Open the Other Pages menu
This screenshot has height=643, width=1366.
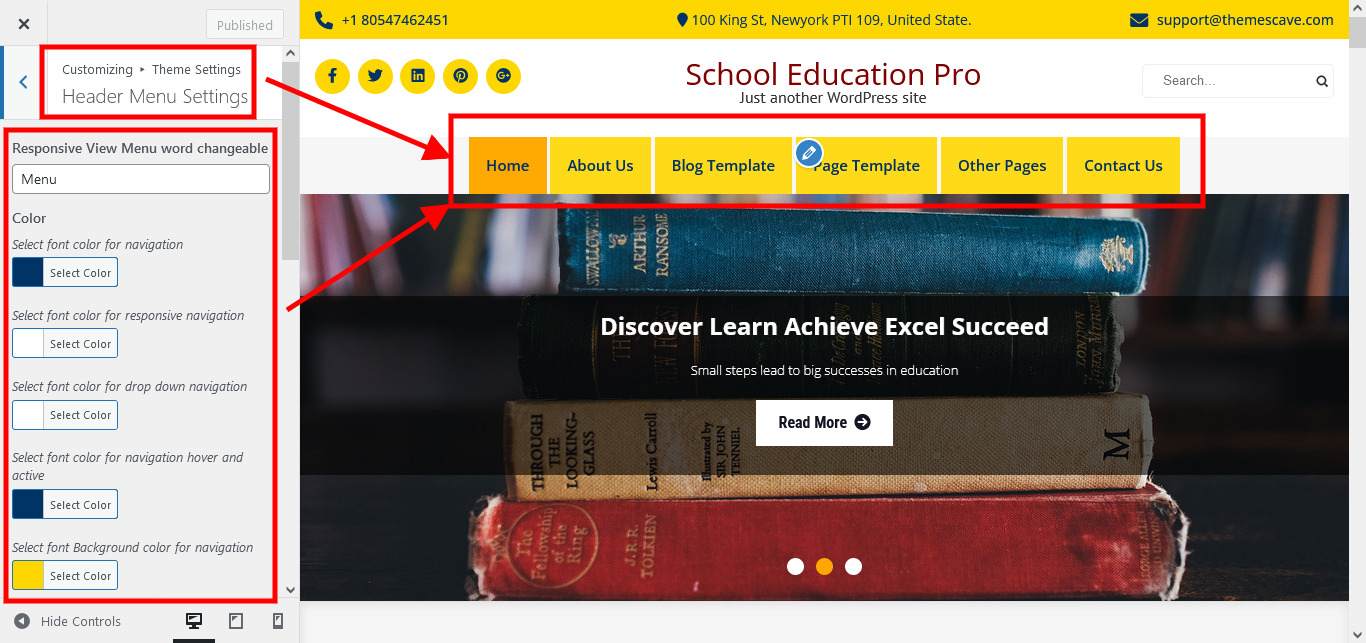(x=1002, y=165)
